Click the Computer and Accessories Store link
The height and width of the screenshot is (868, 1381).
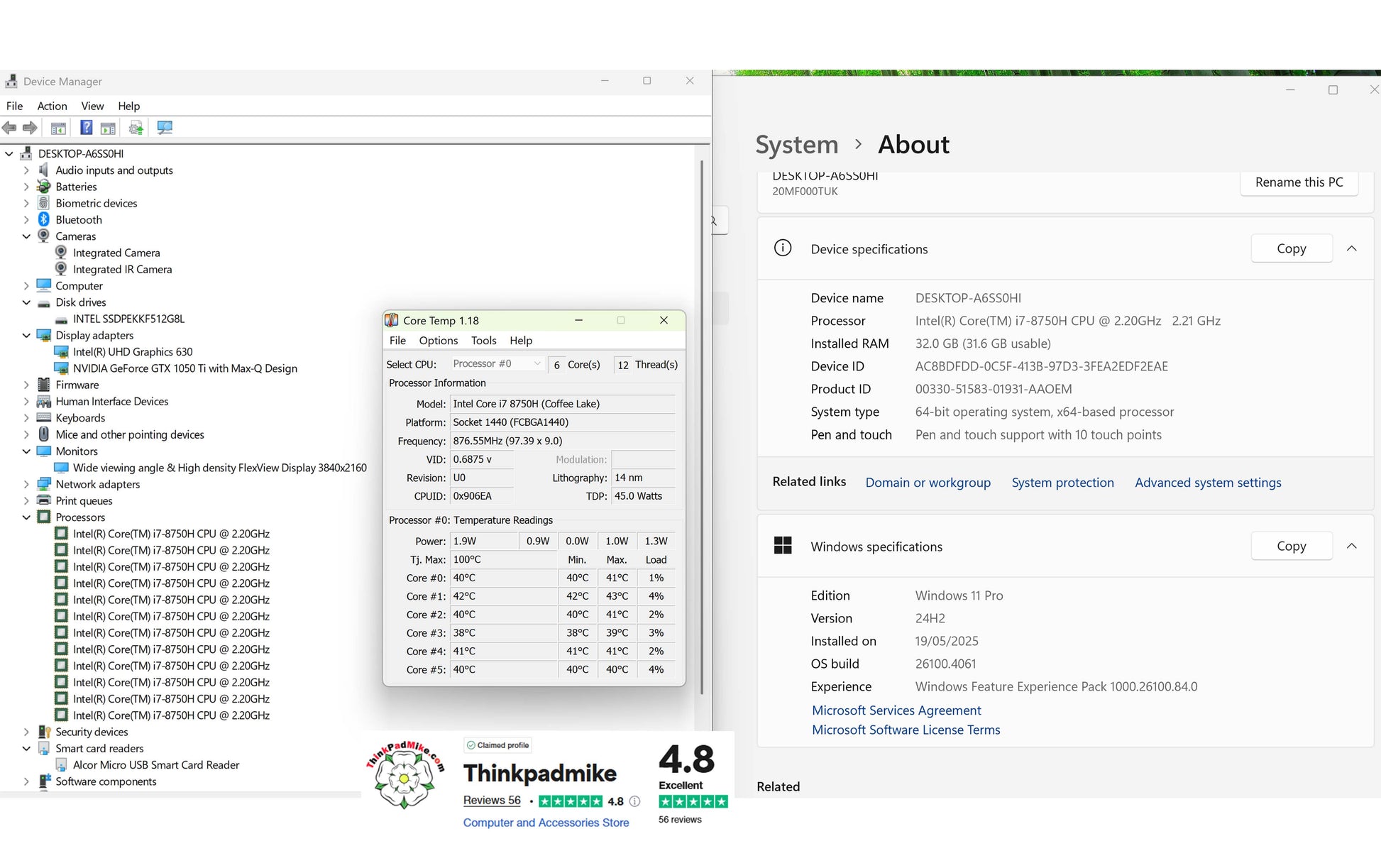546,823
